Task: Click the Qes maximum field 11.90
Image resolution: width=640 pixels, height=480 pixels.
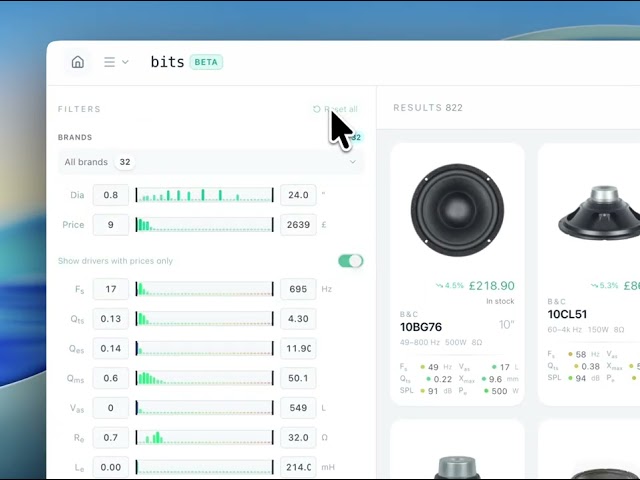Action: click(x=298, y=349)
